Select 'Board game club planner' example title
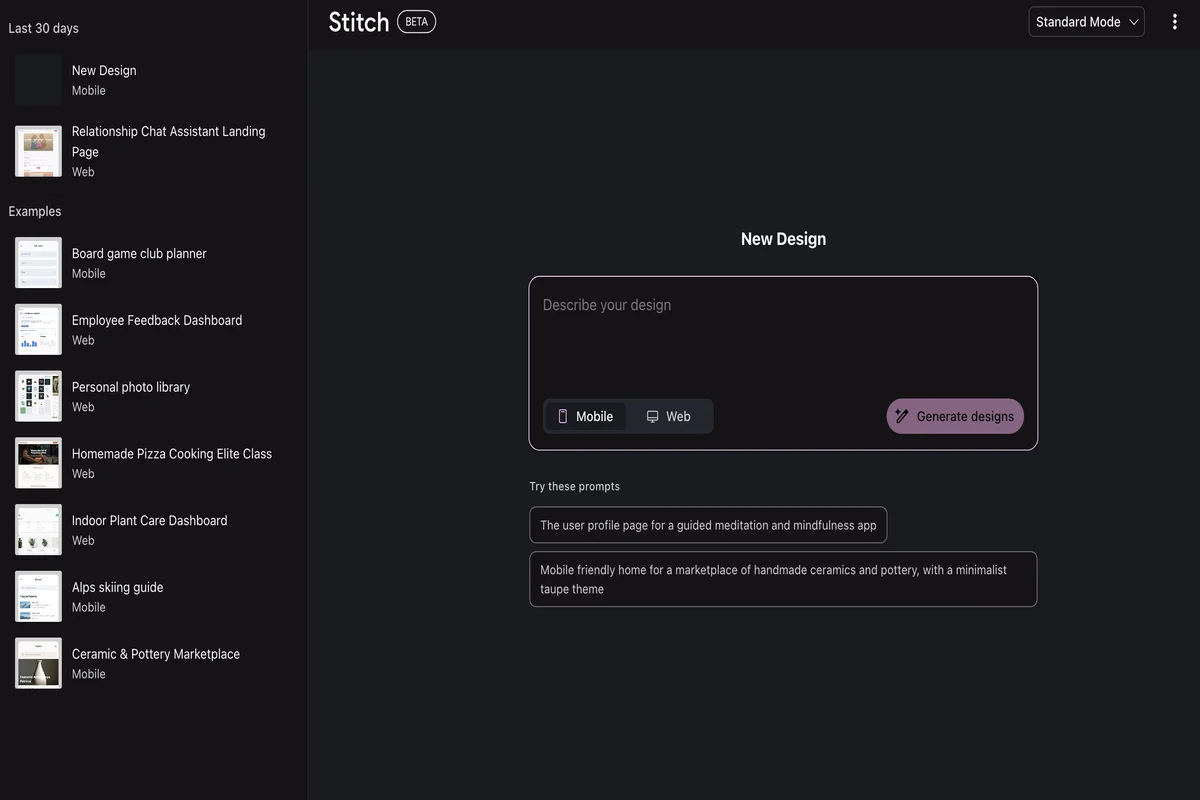This screenshot has height=800, width=1200. 139,254
